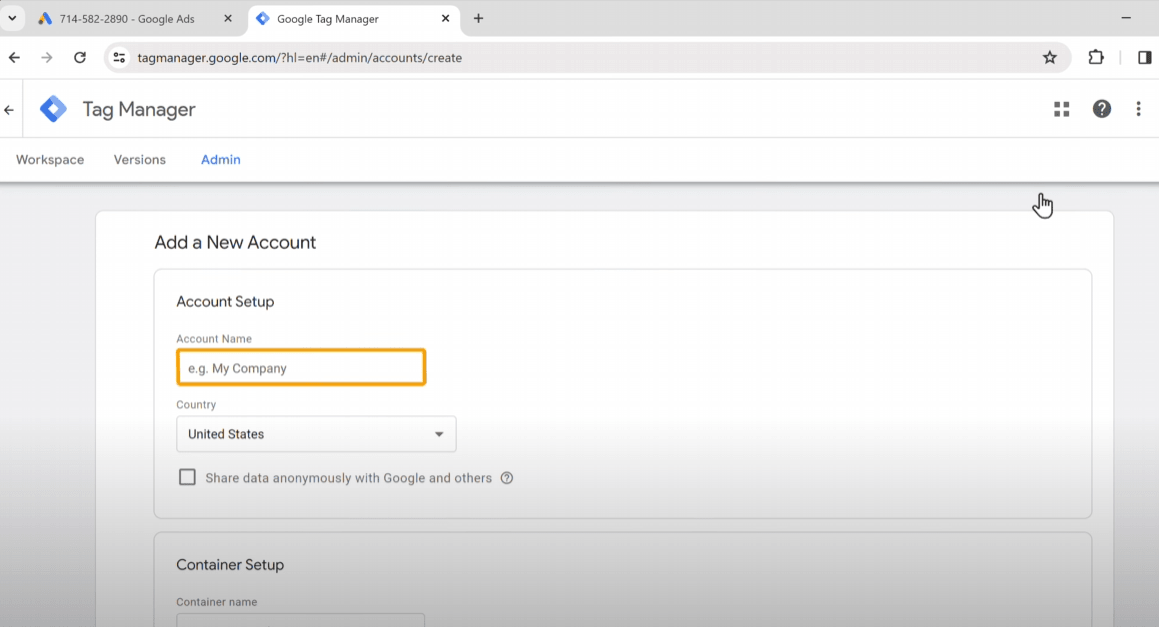
Task: Click help icon beside share data option
Action: [507, 478]
